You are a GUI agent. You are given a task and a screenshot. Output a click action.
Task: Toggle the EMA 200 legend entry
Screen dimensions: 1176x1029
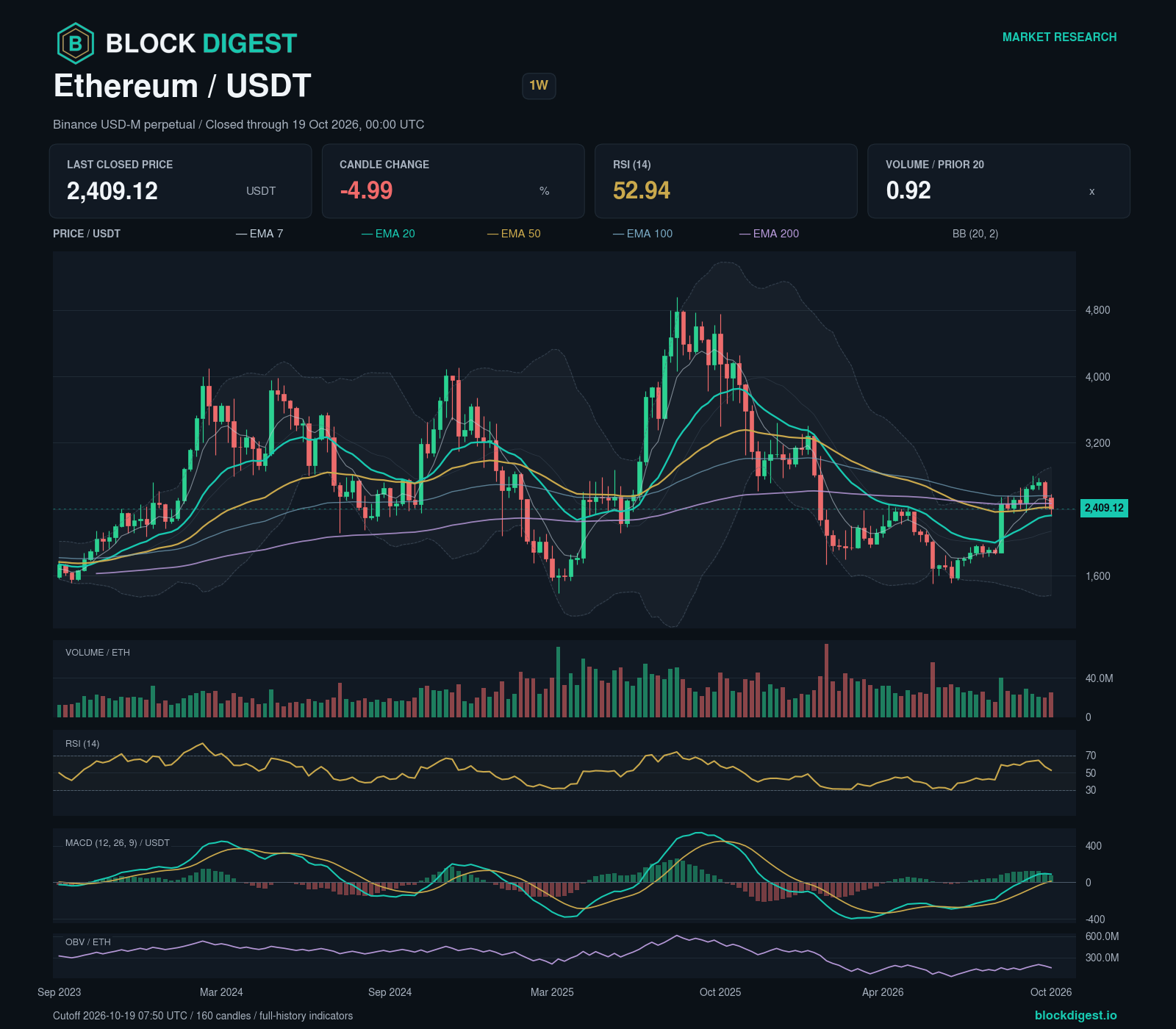(770, 234)
